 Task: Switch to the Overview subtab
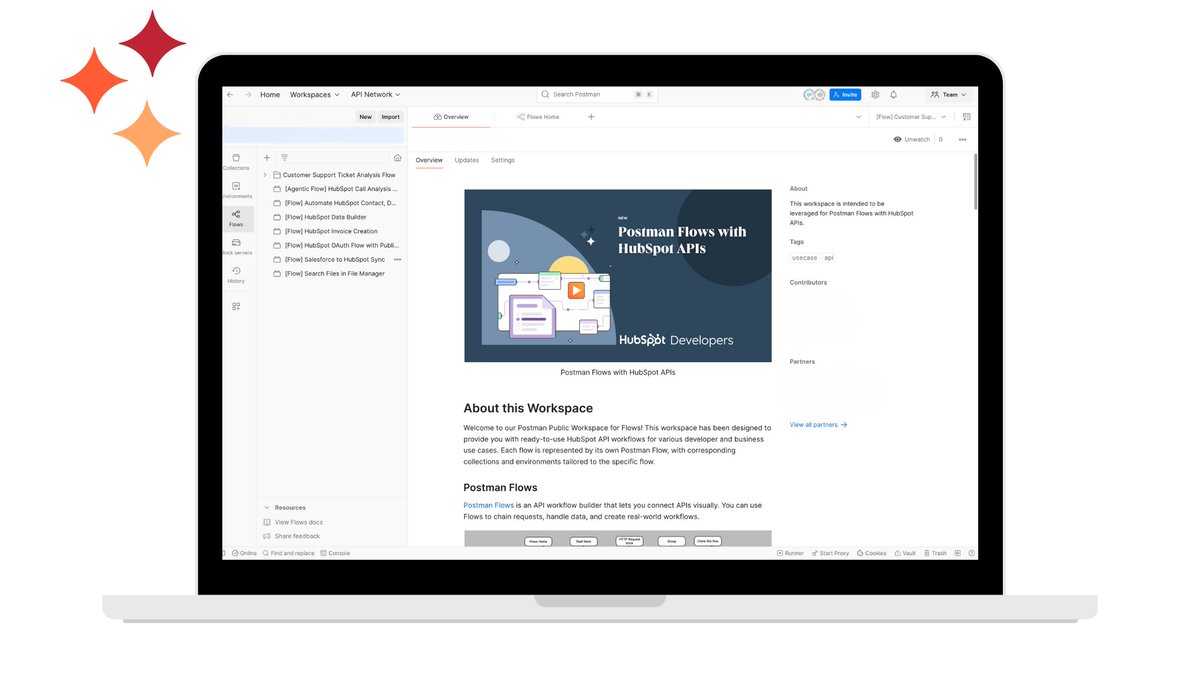point(429,160)
